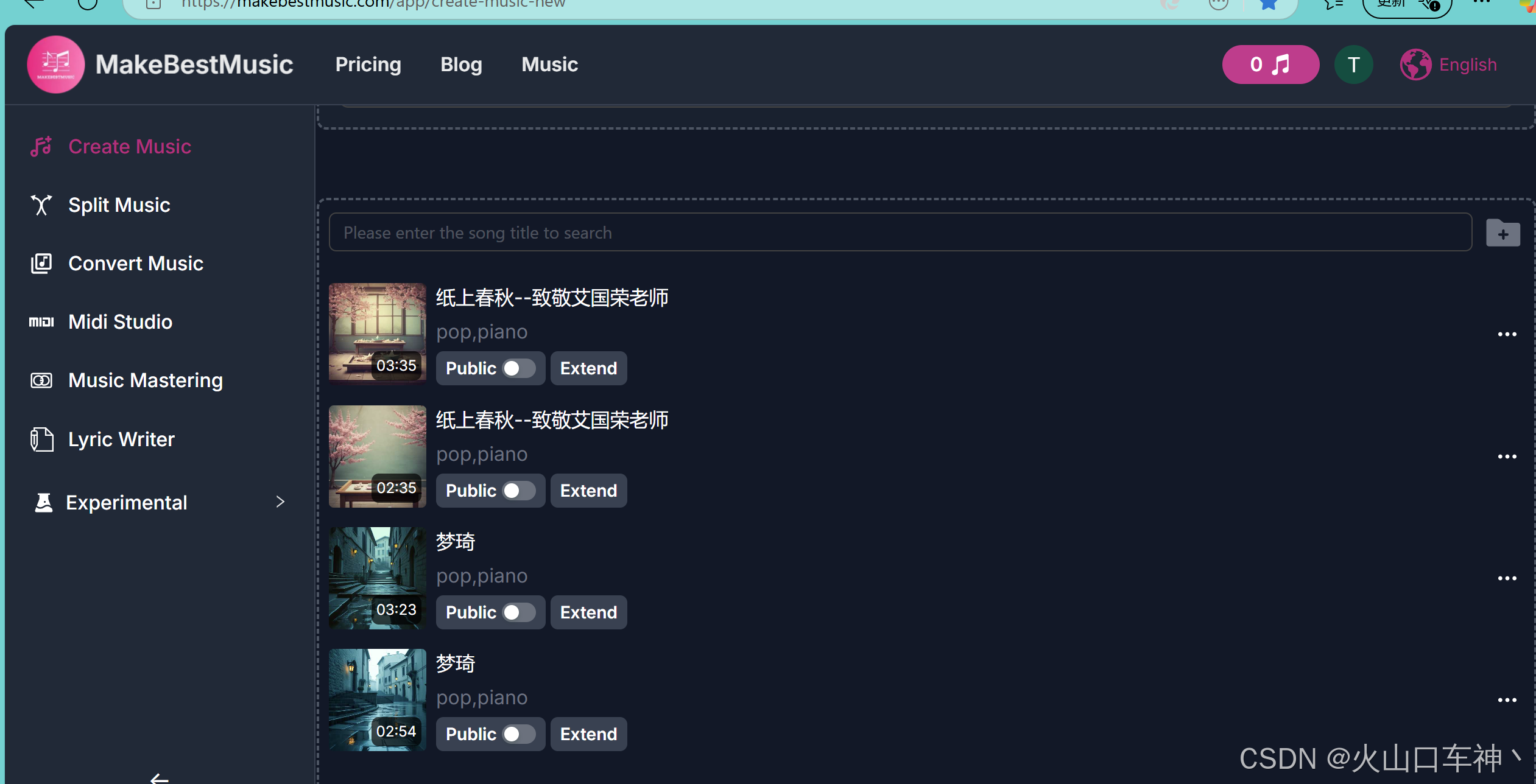Click the add folder icon

click(1503, 233)
